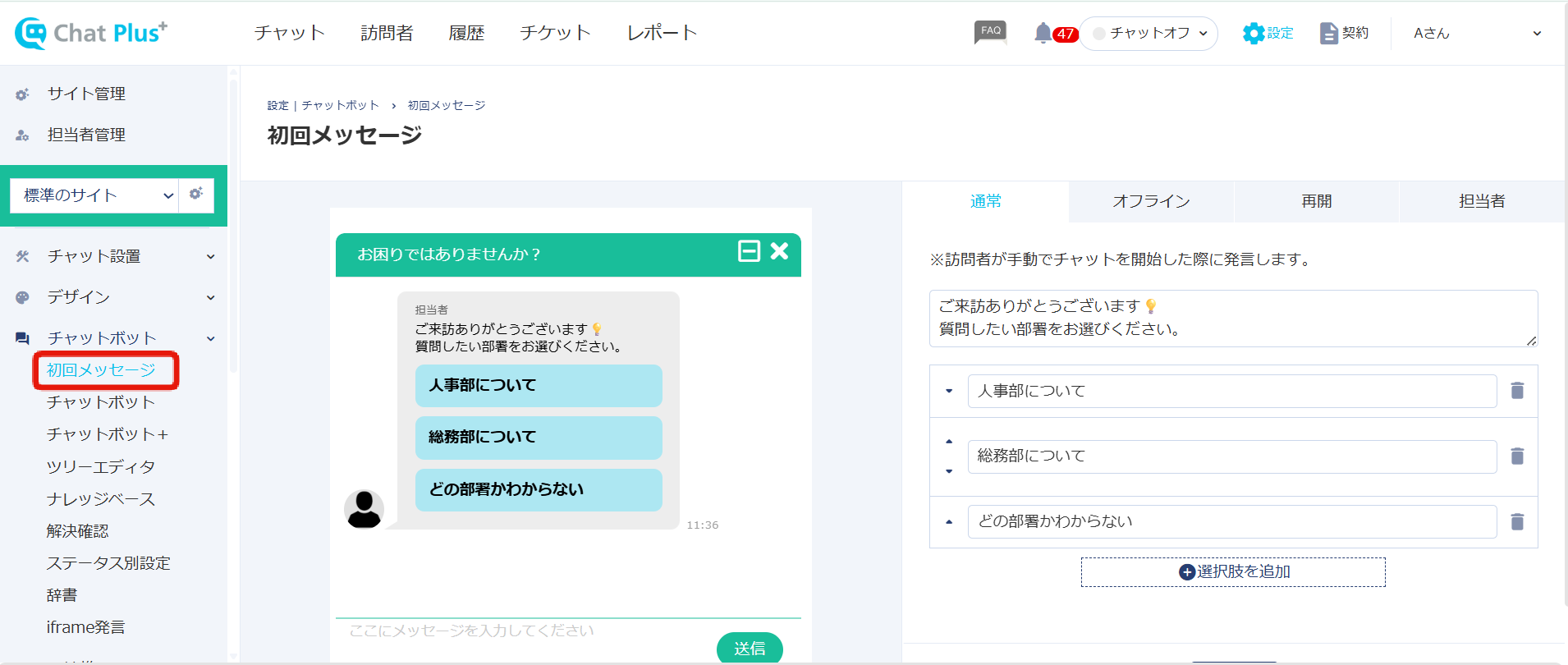Focus the chat preview message input

[x=525, y=631]
